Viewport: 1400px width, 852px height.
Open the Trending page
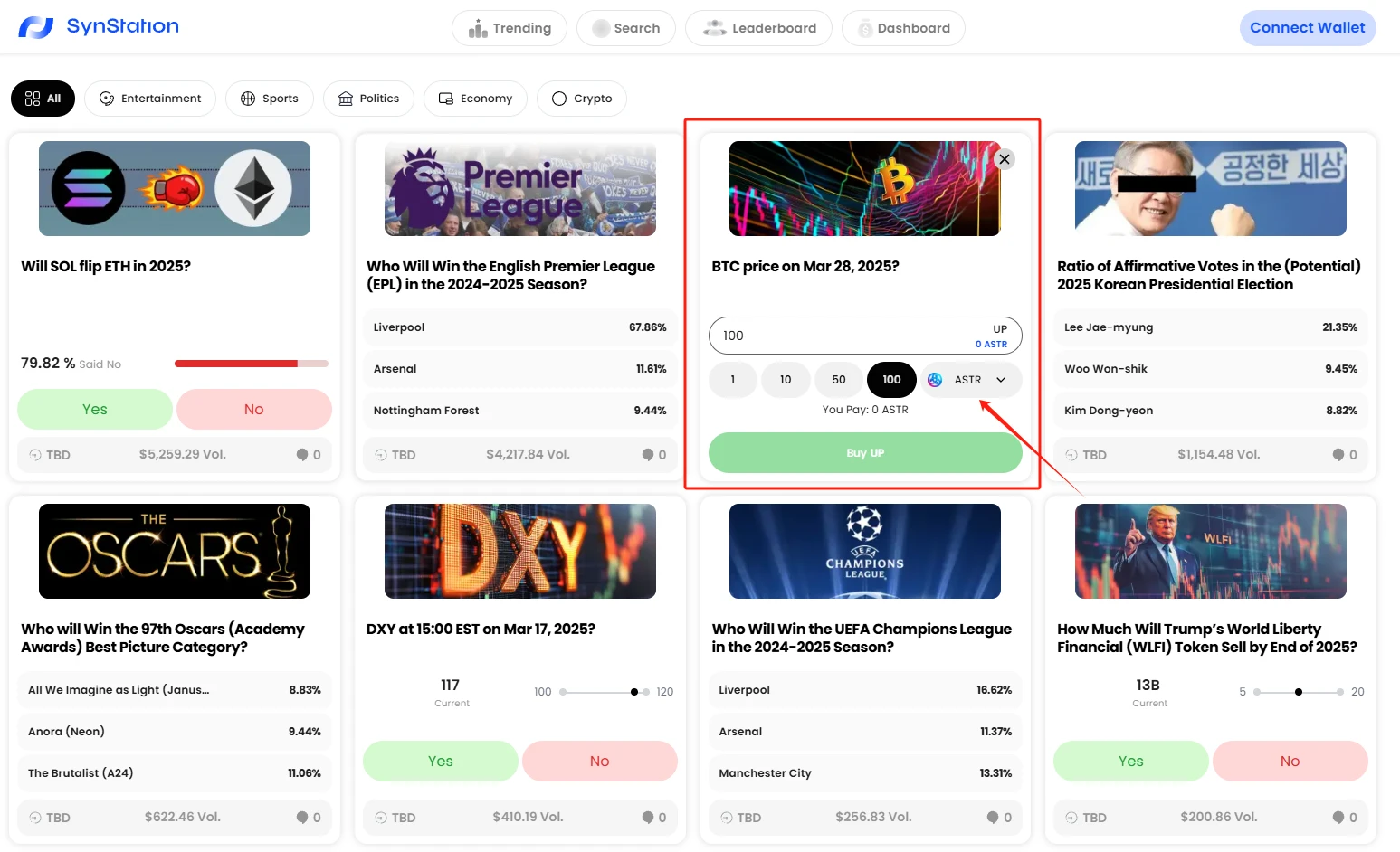coord(510,28)
